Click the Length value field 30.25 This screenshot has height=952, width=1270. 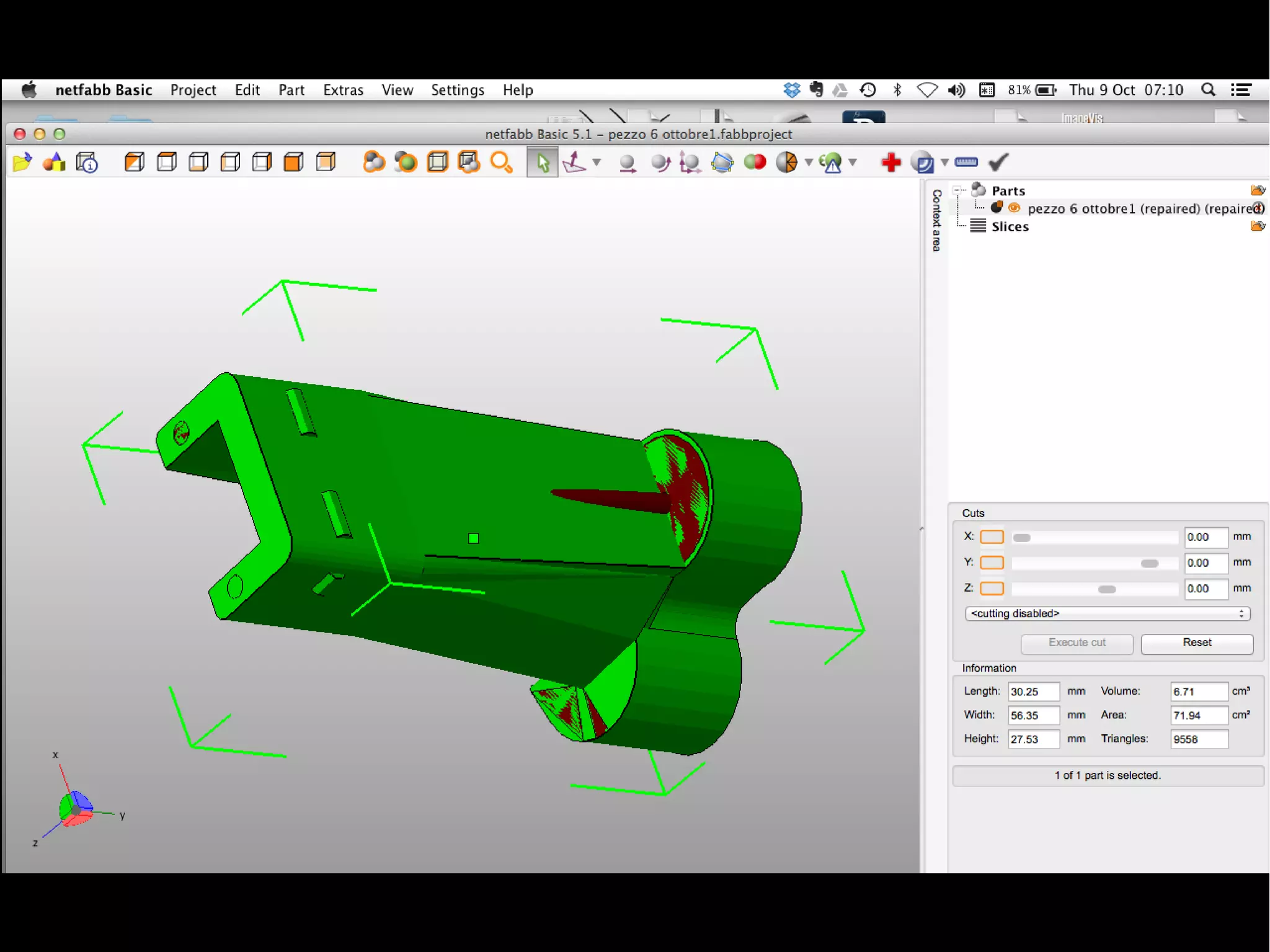coord(1033,692)
